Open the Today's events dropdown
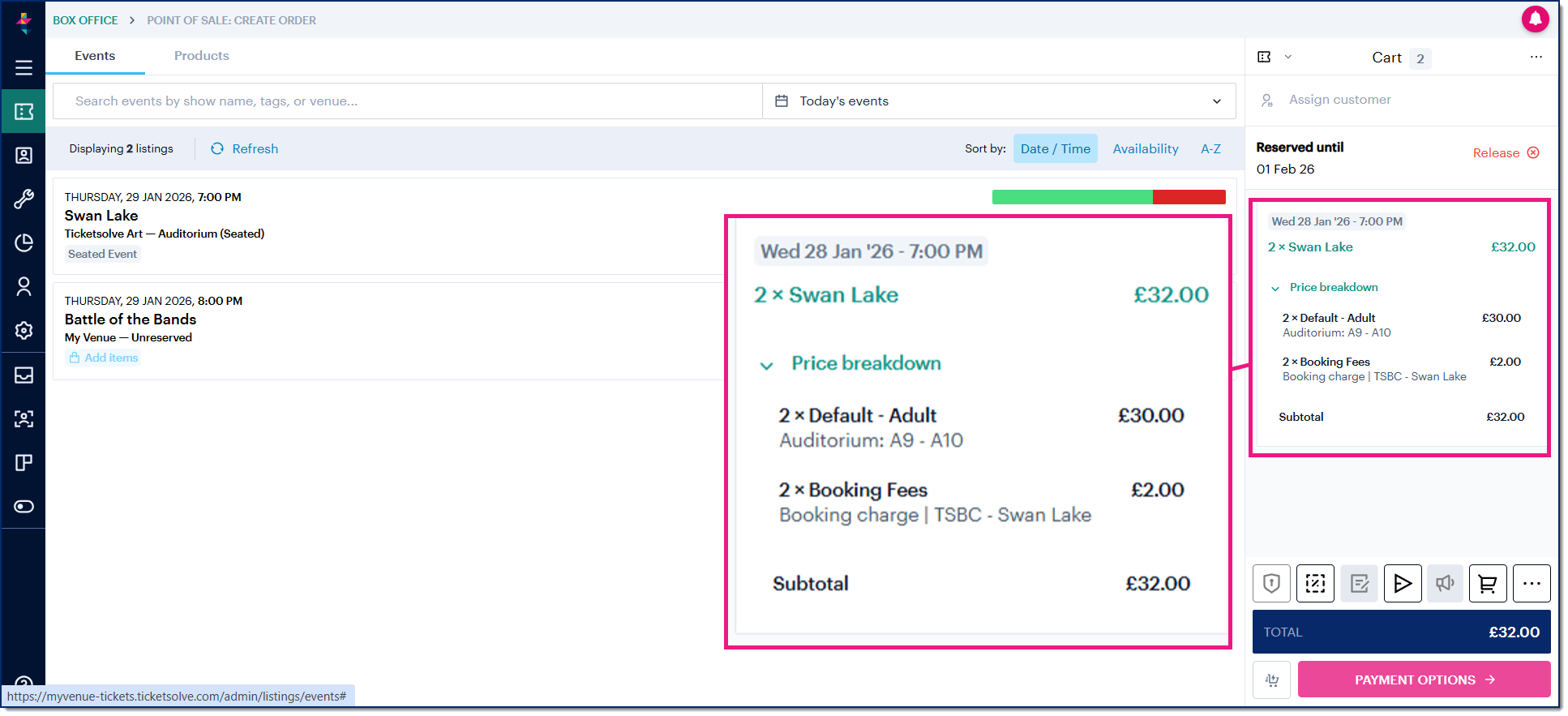1568x716 pixels. pos(999,101)
